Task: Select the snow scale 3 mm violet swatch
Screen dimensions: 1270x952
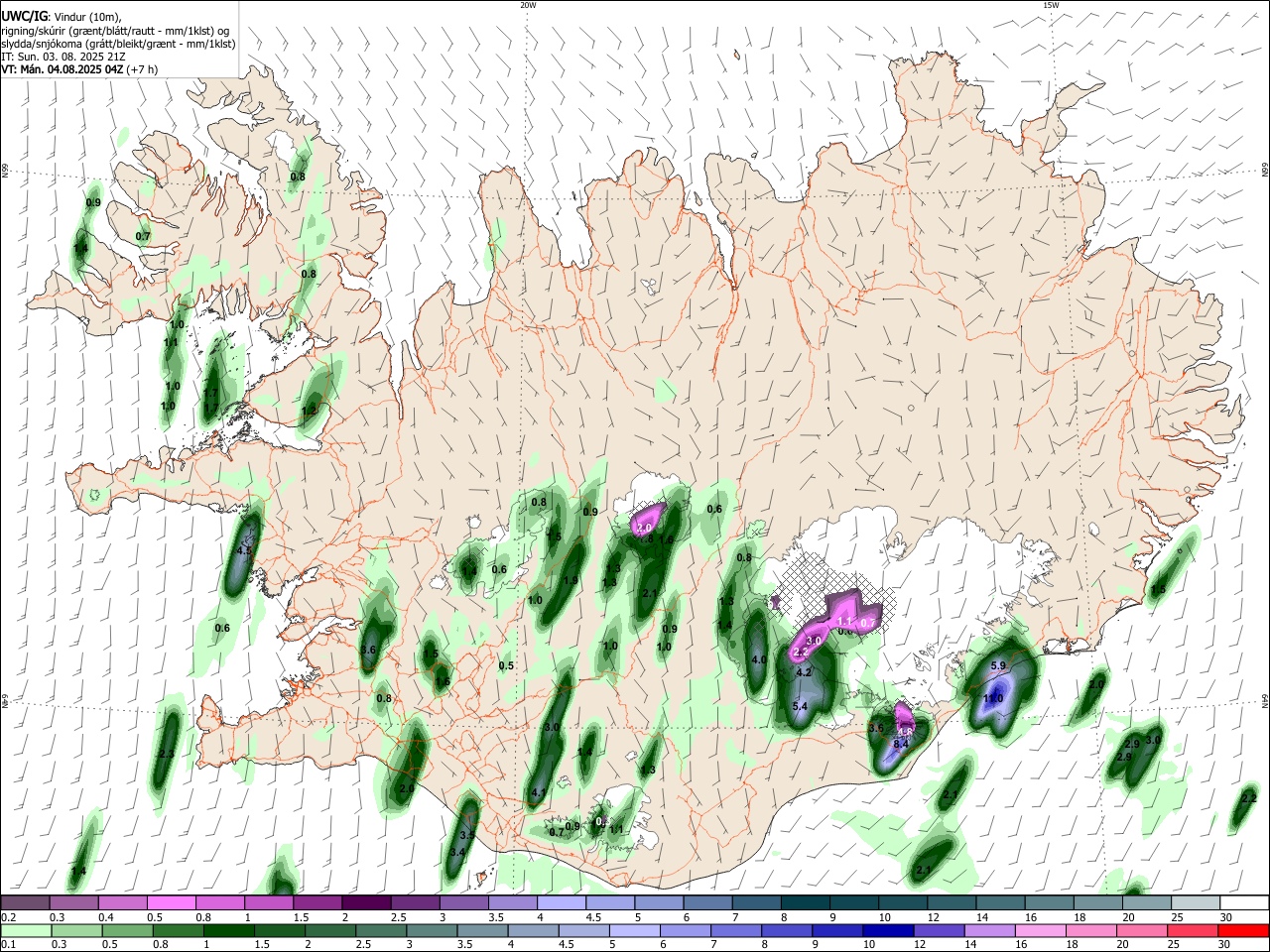Action: (463, 902)
